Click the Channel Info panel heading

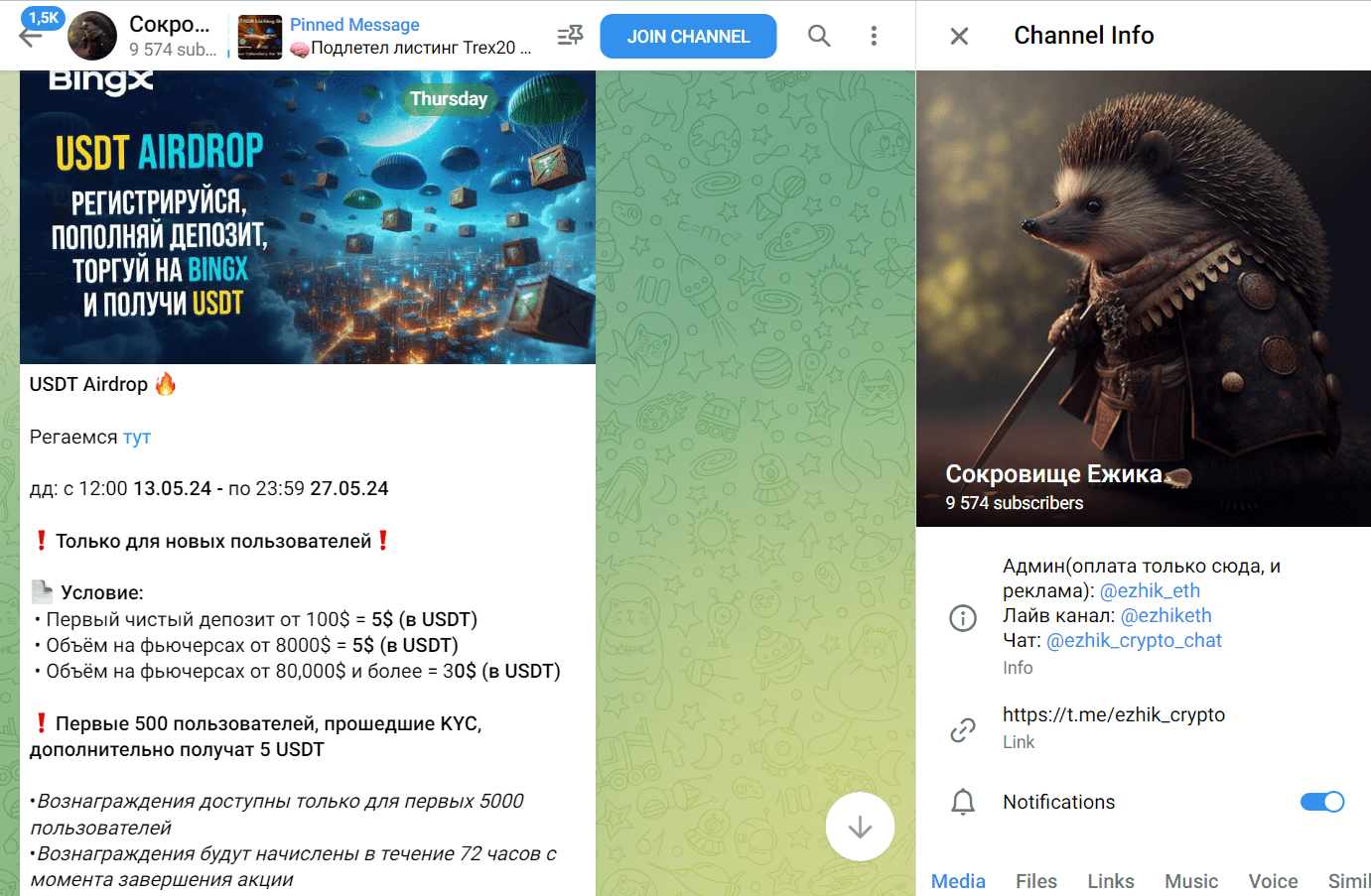point(1083,36)
